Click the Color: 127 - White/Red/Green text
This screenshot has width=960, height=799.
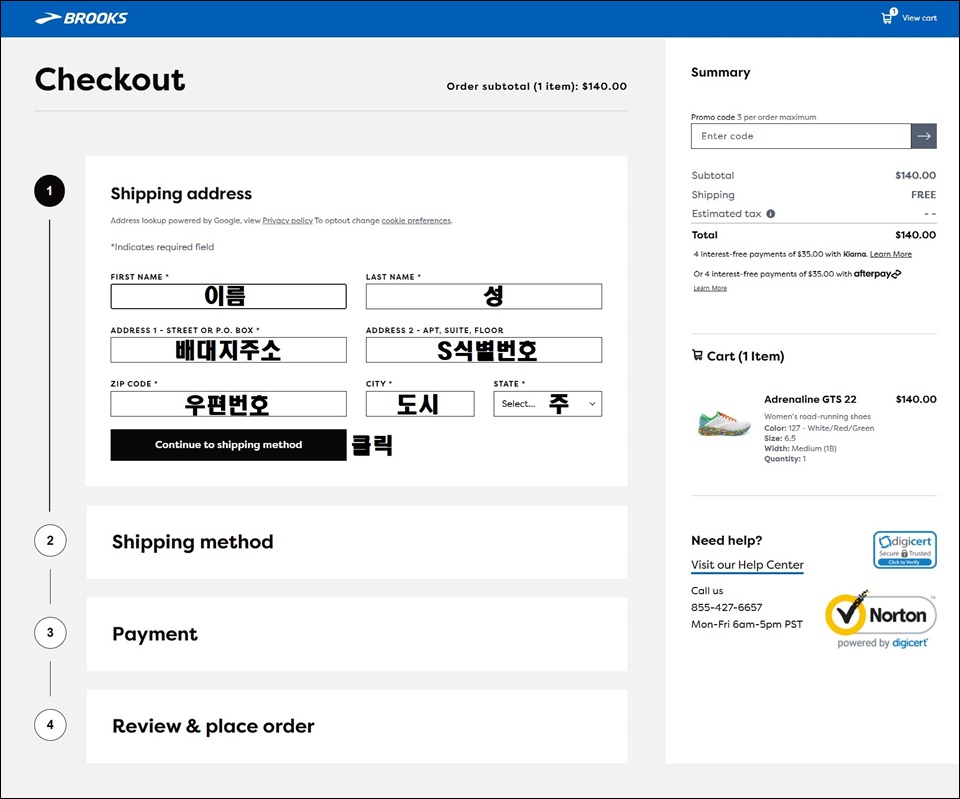click(x=819, y=428)
